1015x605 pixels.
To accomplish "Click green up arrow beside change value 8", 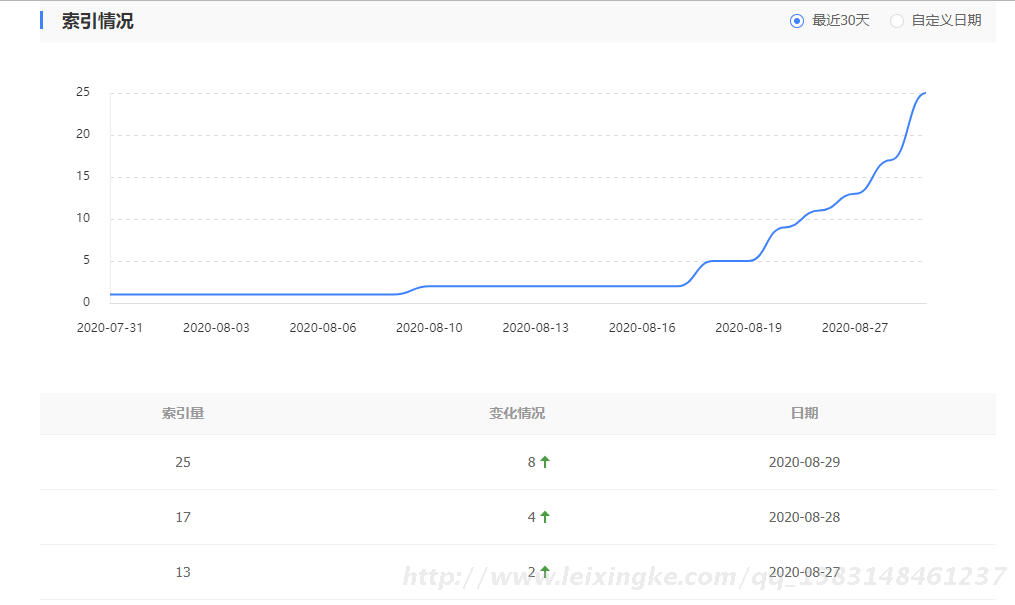I will (x=545, y=462).
